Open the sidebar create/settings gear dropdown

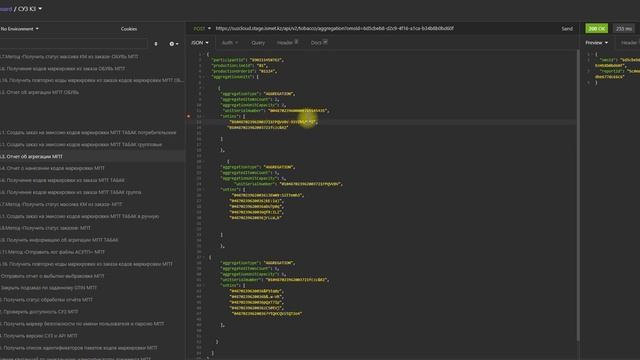pos(174,44)
